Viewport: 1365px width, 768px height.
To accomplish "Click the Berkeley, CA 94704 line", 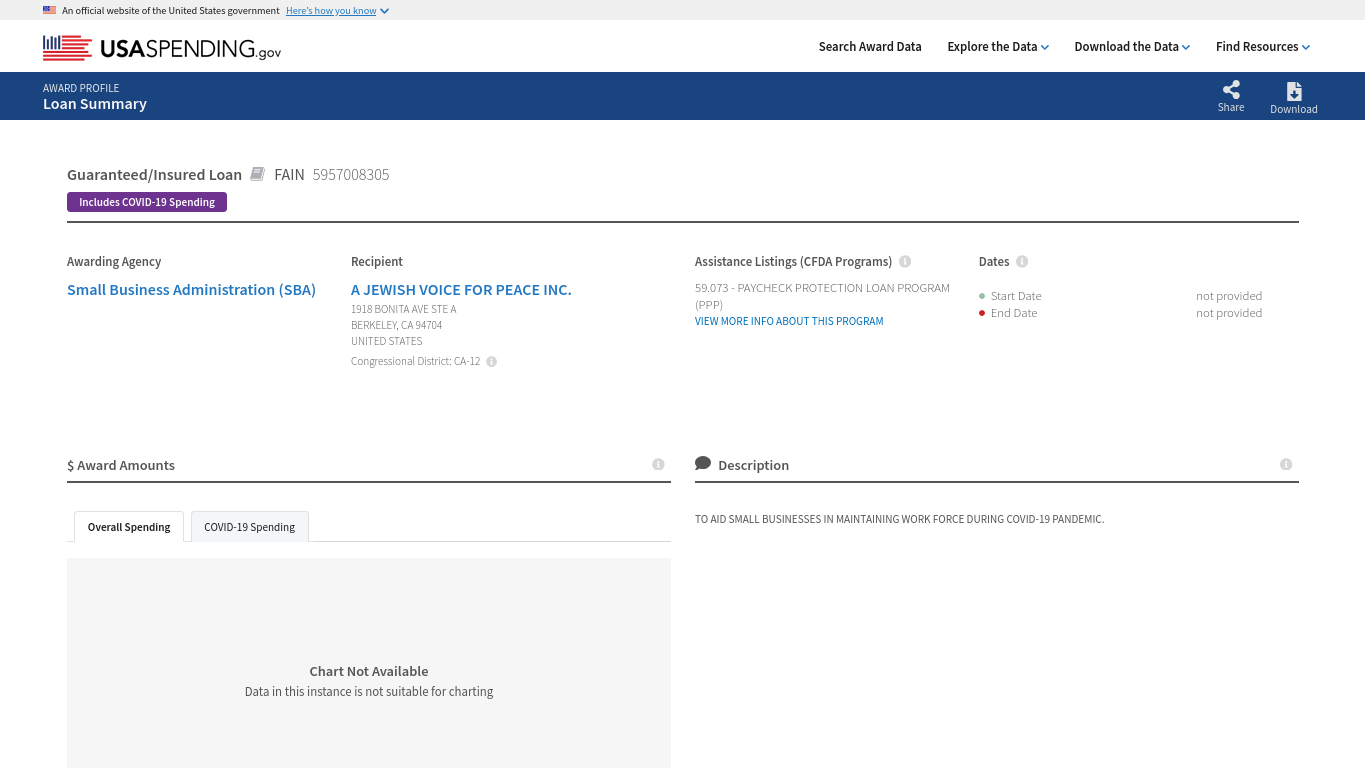I will pos(396,326).
